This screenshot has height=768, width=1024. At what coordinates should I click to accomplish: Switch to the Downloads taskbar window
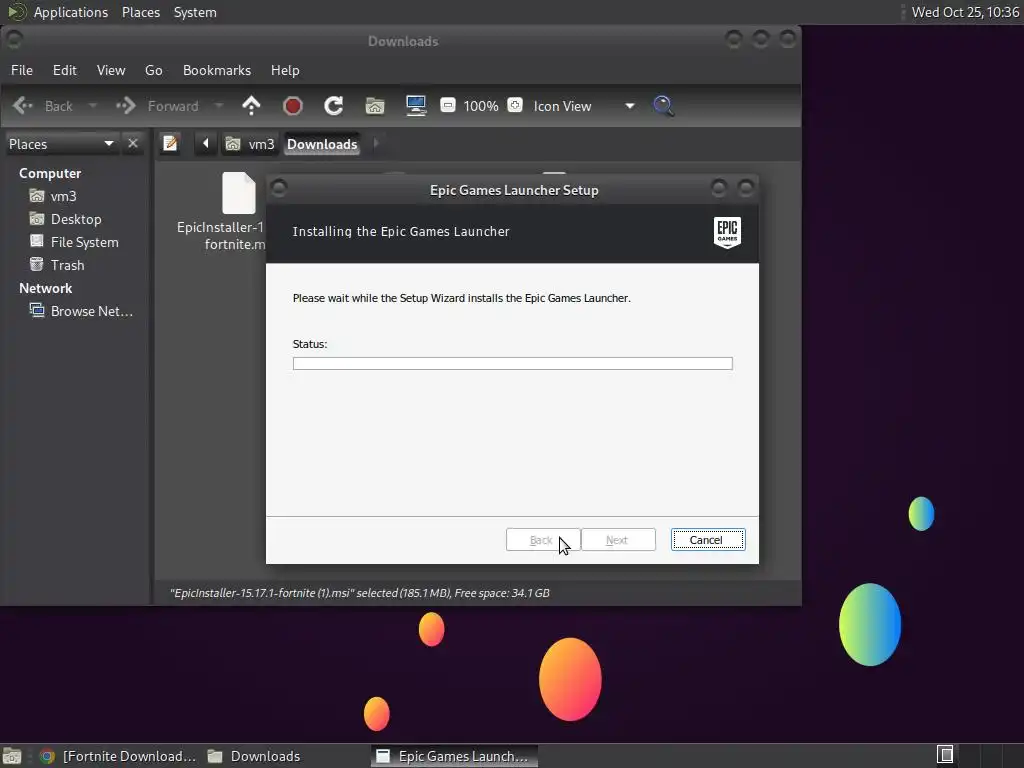click(255, 756)
